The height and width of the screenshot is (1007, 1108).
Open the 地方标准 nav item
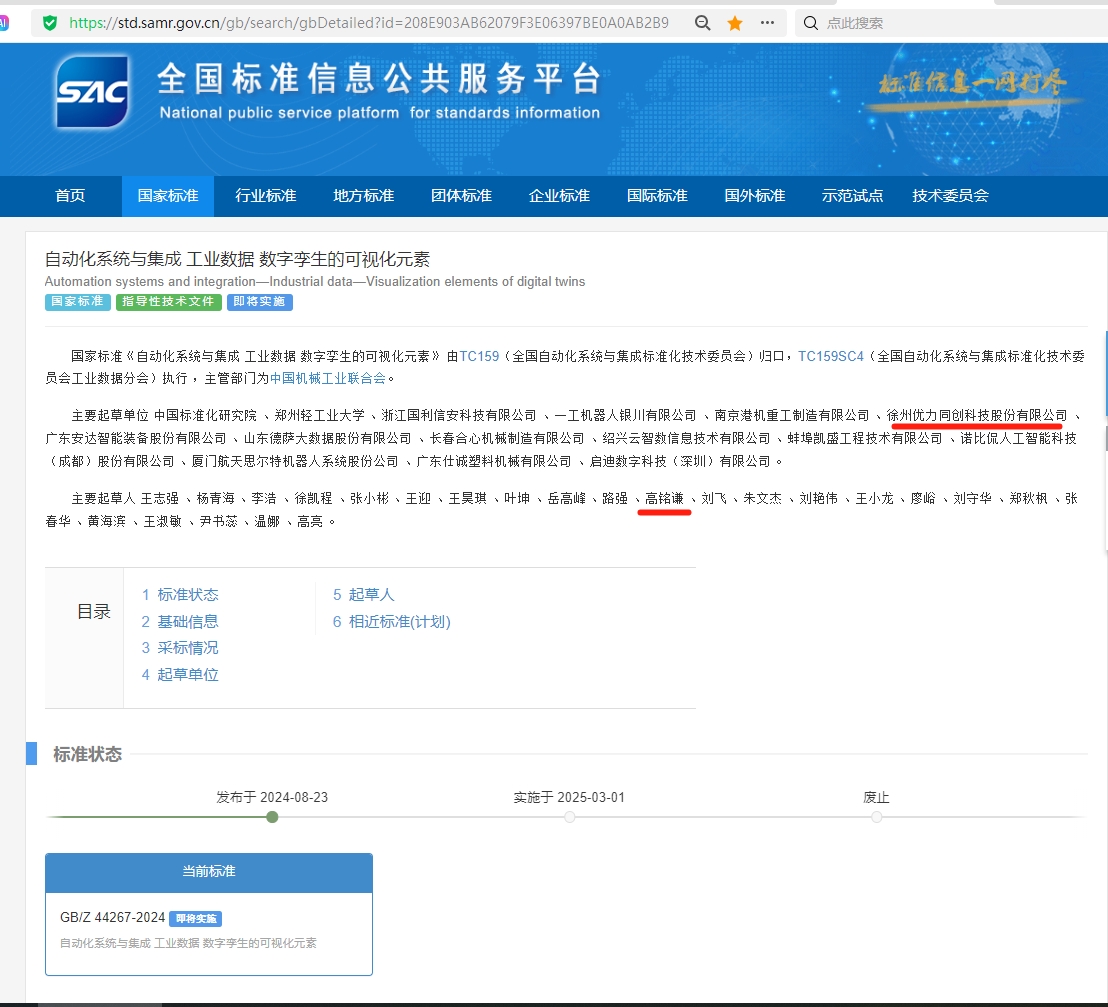click(363, 196)
